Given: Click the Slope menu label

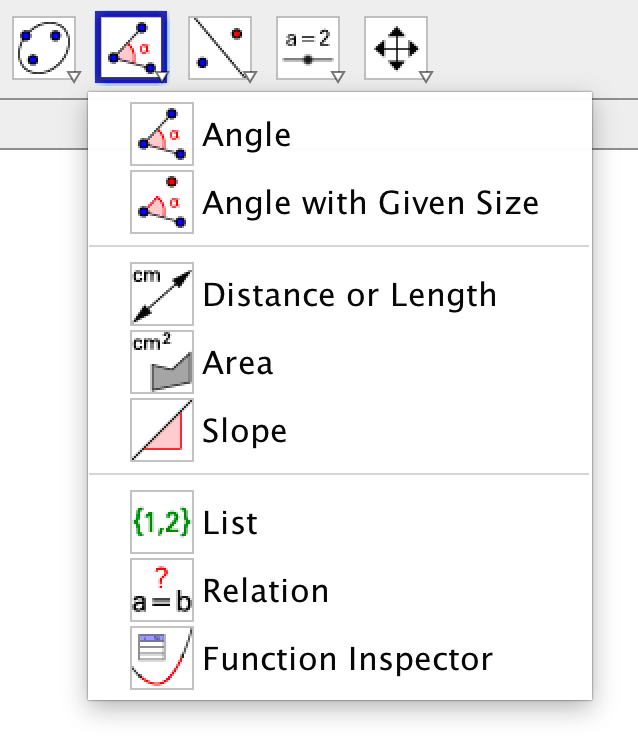Looking at the screenshot, I should 244,430.
